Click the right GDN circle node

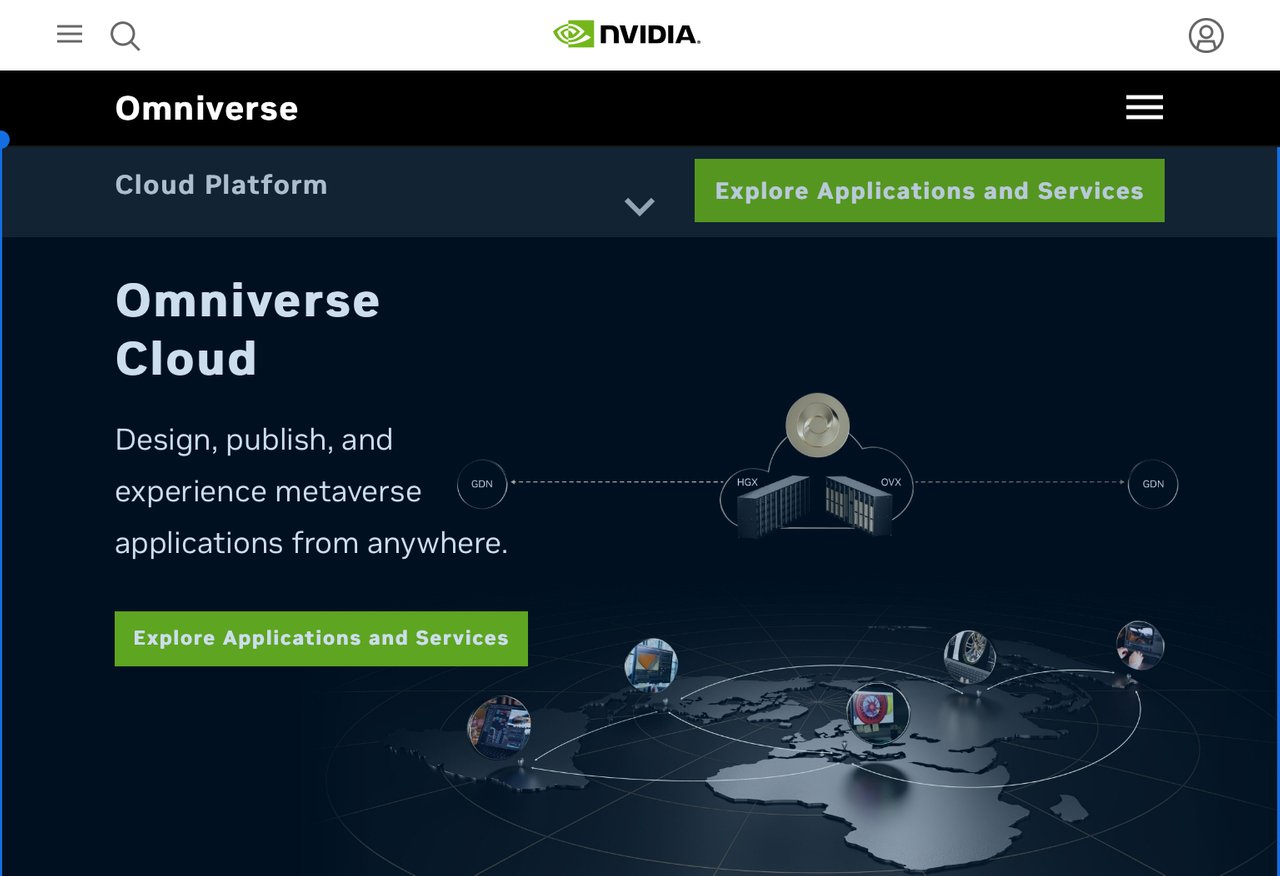(1153, 484)
